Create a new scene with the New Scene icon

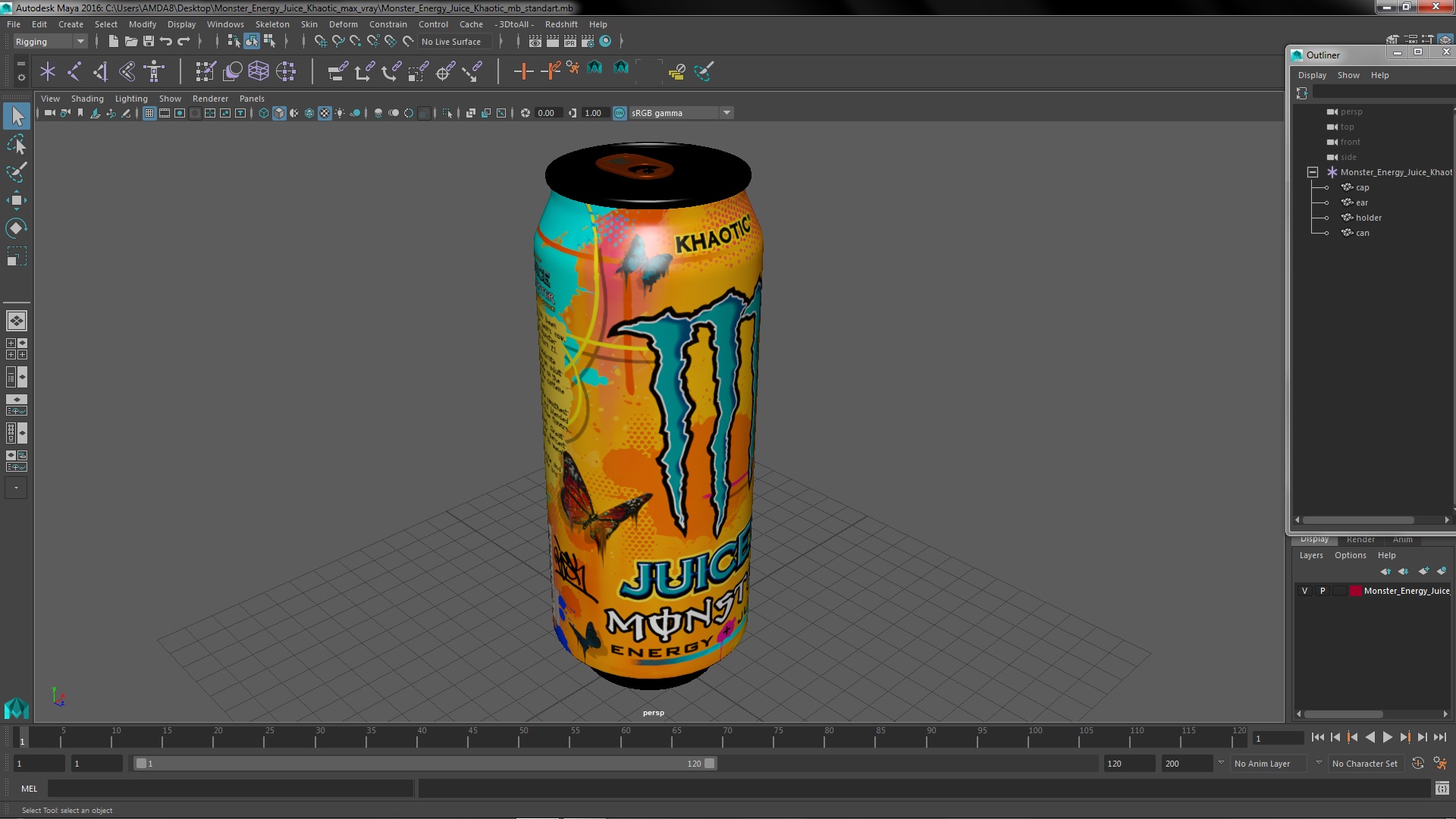pyautogui.click(x=113, y=42)
